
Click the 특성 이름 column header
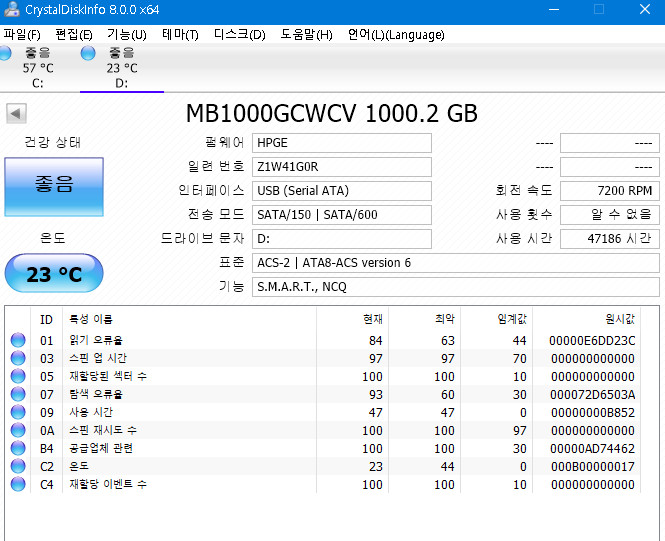tap(189, 319)
